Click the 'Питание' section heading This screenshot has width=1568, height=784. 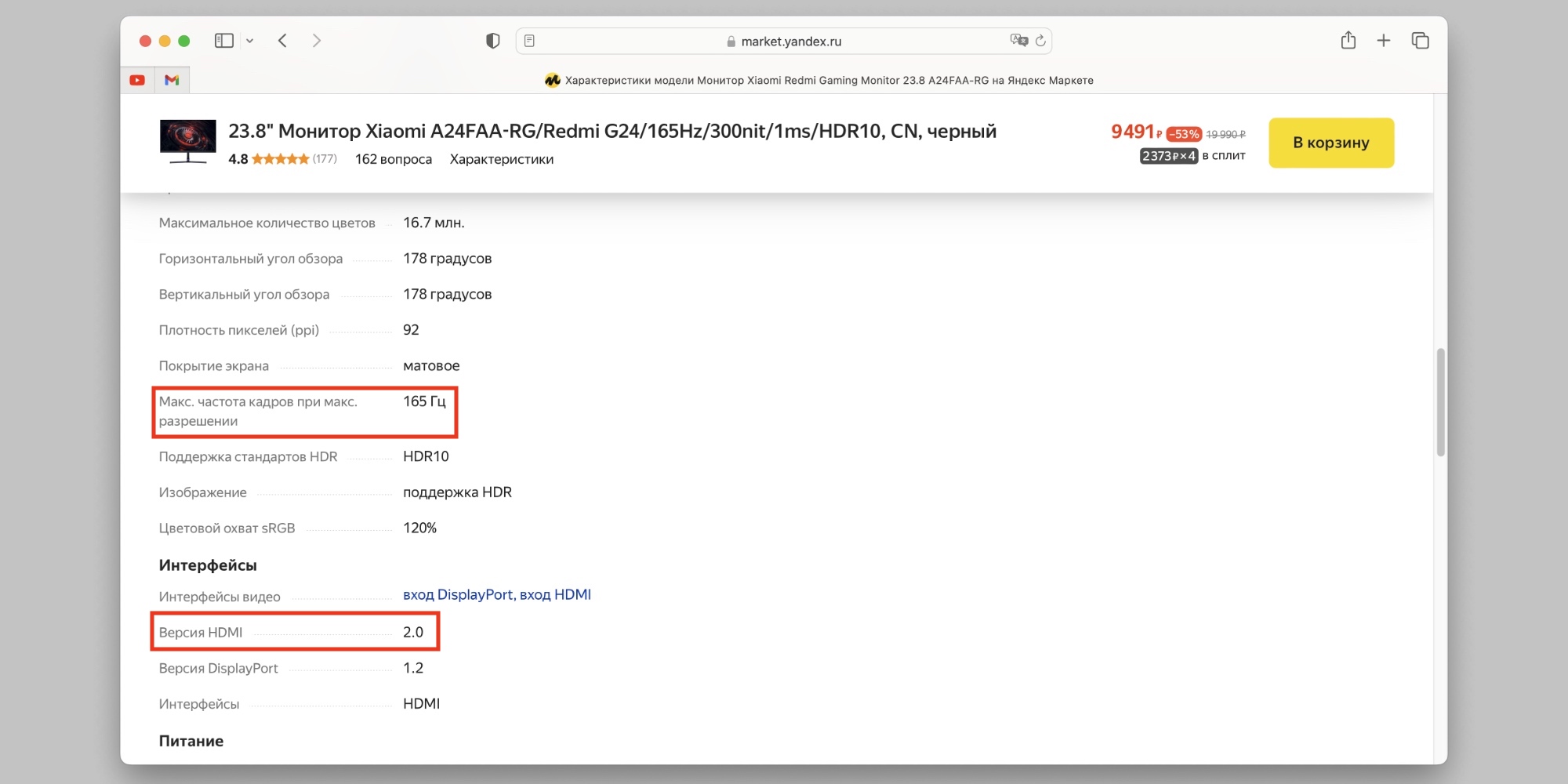coord(191,741)
